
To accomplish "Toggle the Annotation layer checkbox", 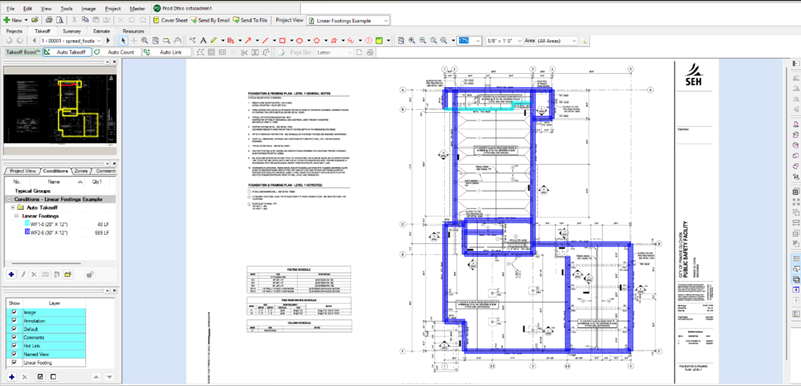I will (14, 321).
